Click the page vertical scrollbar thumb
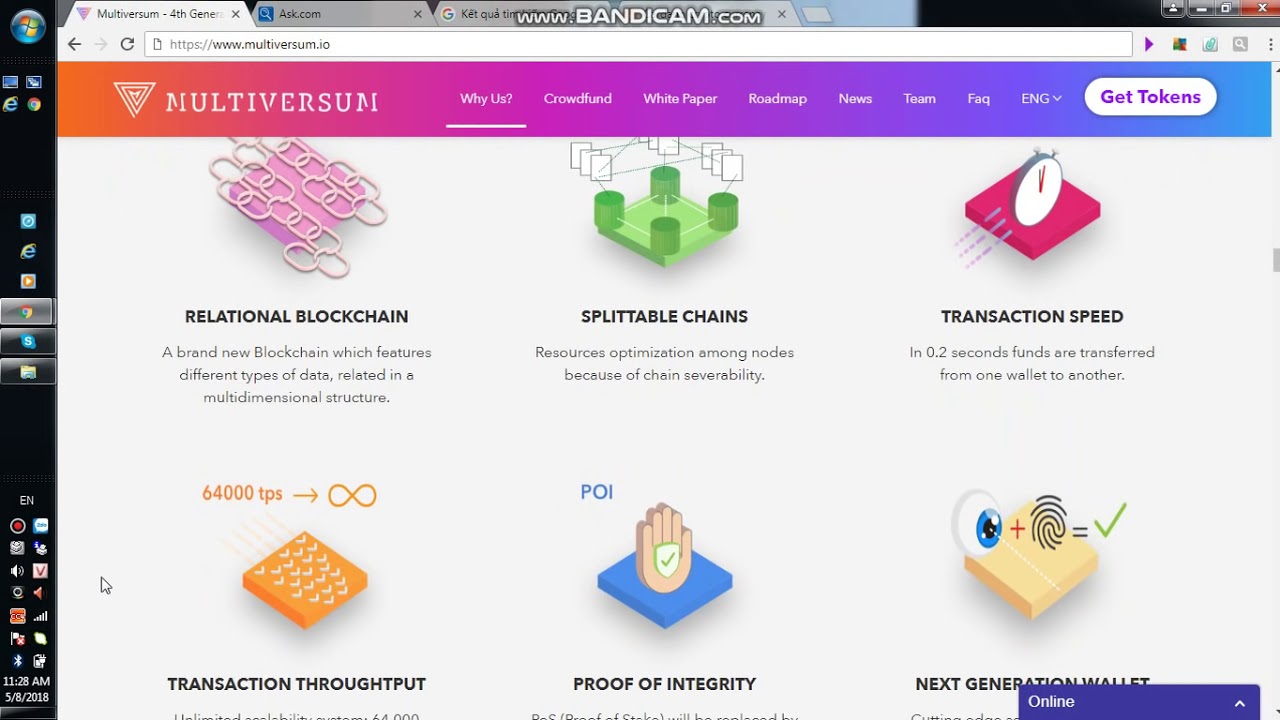 point(1275,260)
